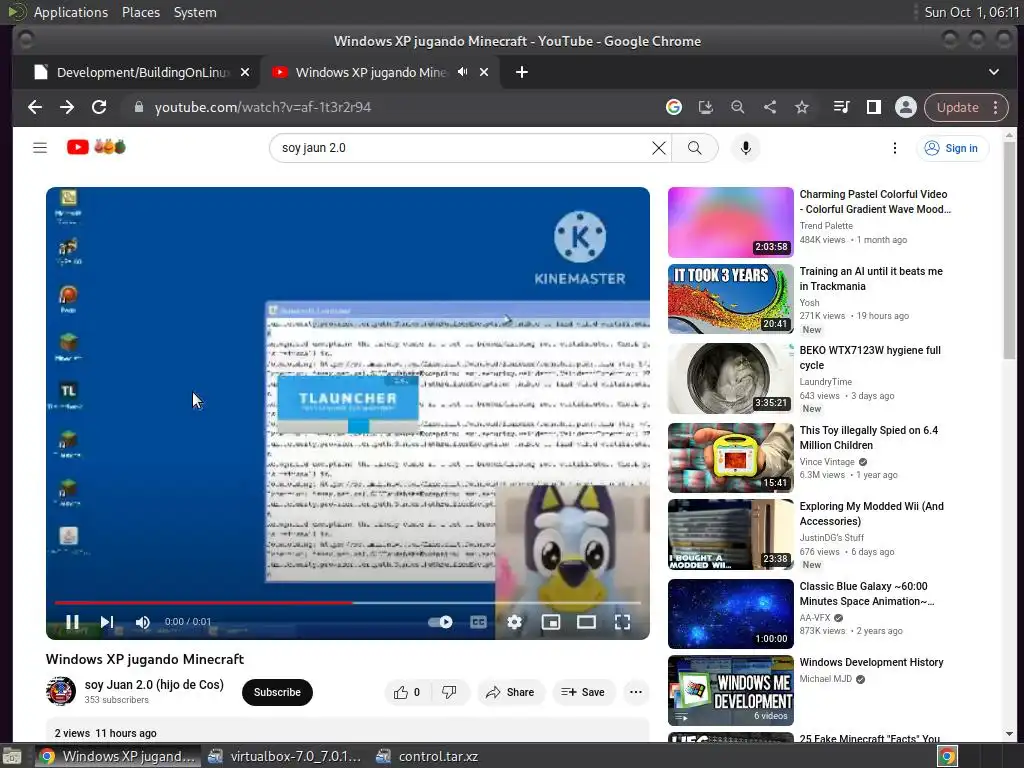This screenshot has width=1024, height=768.
Task: Click the install app icon in address bar
Action: point(705,107)
